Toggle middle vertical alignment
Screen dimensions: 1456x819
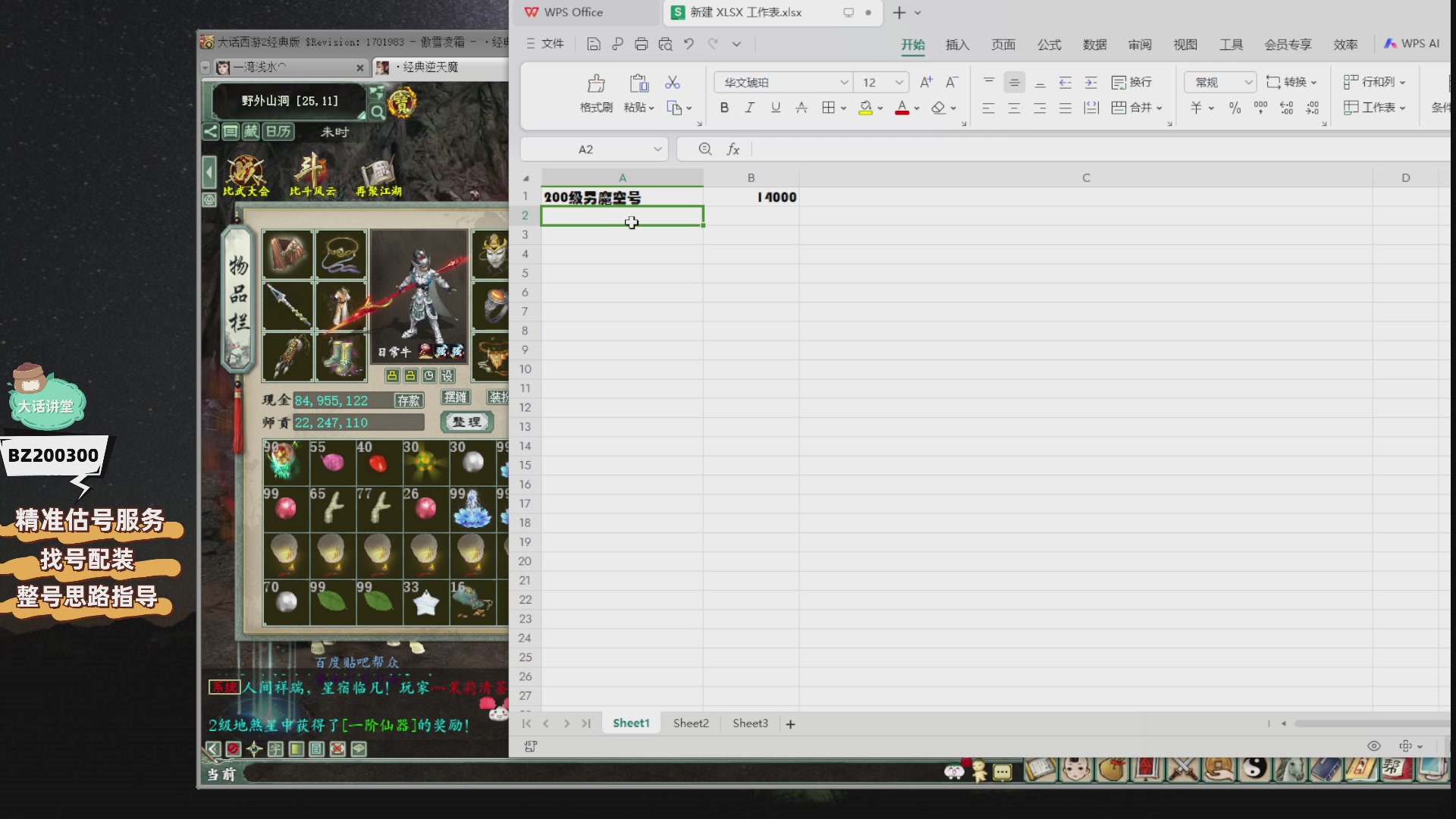(x=1014, y=82)
